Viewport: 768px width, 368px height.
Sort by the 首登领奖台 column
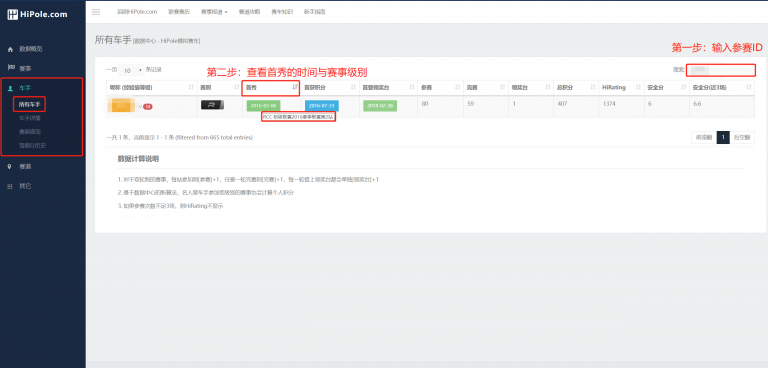pyautogui.click(x=388, y=87)
